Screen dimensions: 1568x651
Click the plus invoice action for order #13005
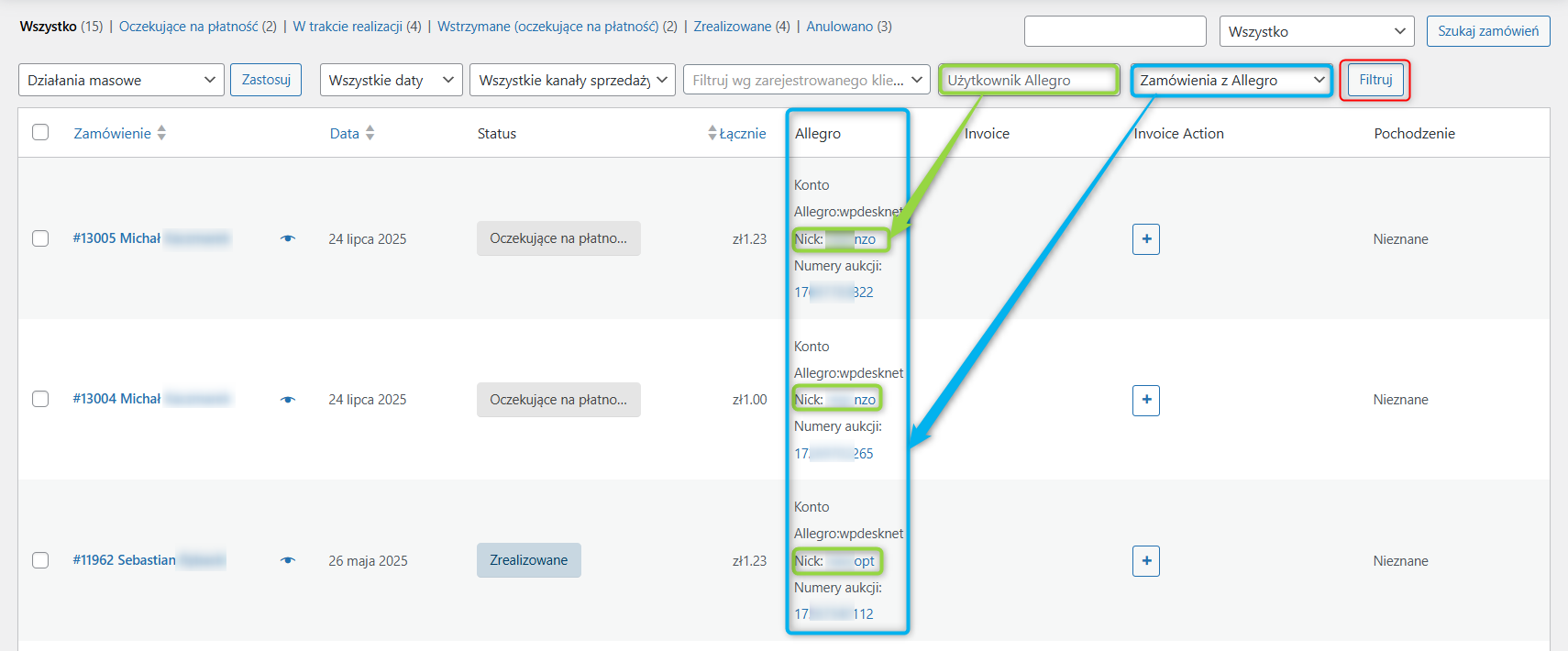click(x=1145, y=239)
